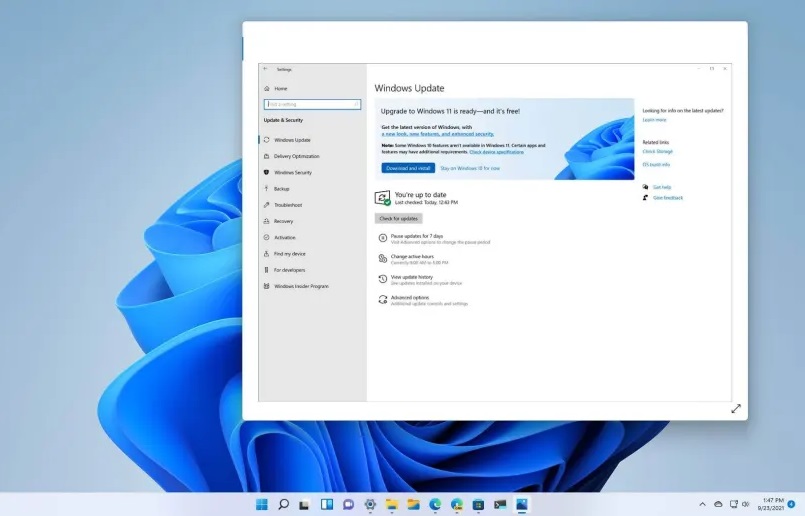805x516 pixels.
Task: Go back using the Settings back arrow
Action: coord(265,69)
